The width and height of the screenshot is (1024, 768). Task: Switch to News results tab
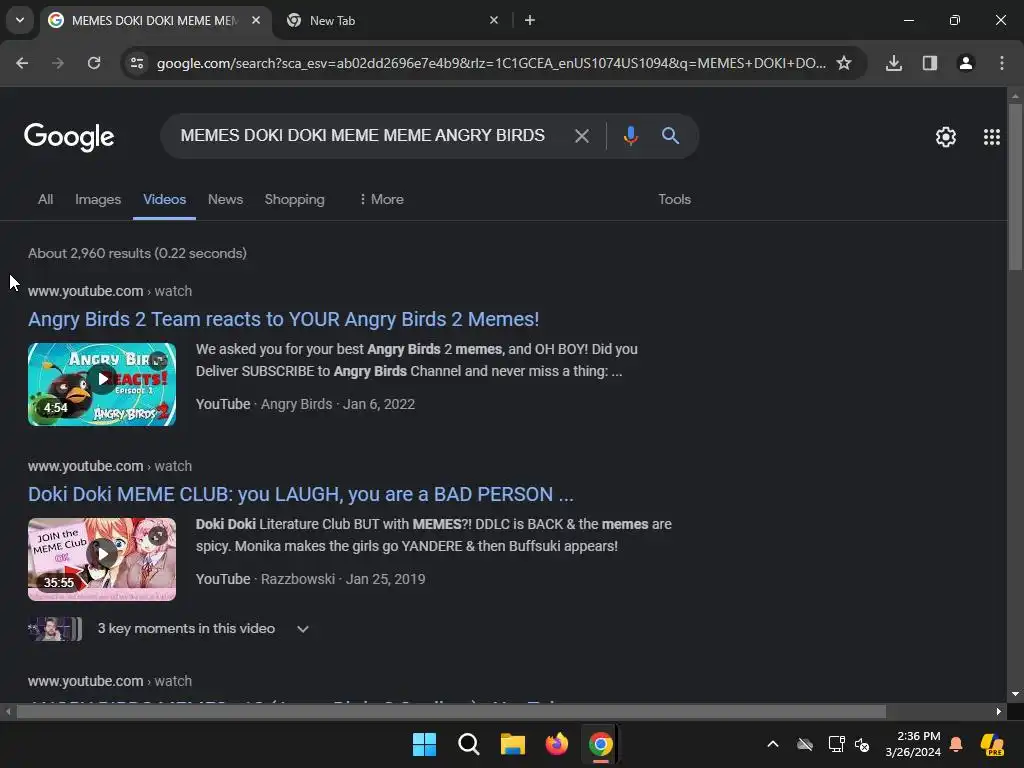point(225,199)
